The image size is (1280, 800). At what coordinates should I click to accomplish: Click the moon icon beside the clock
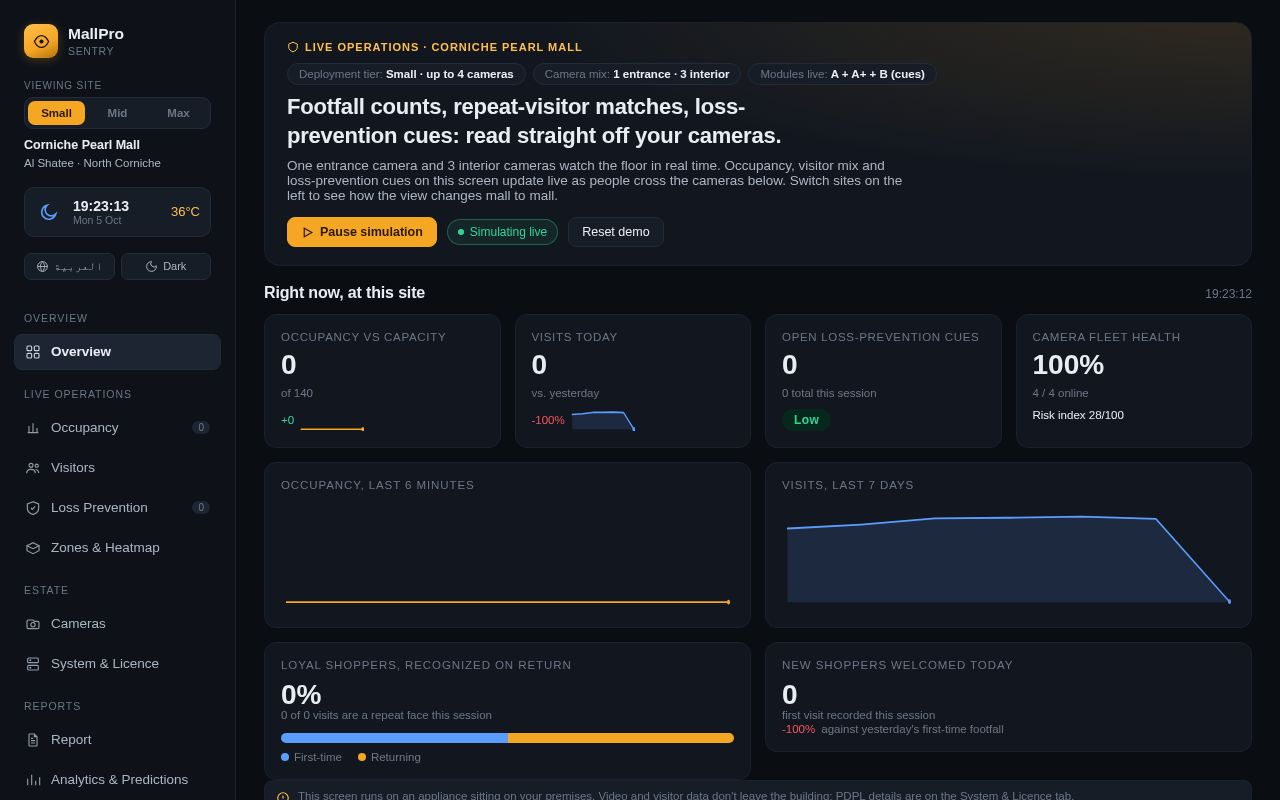coord(49,212)
